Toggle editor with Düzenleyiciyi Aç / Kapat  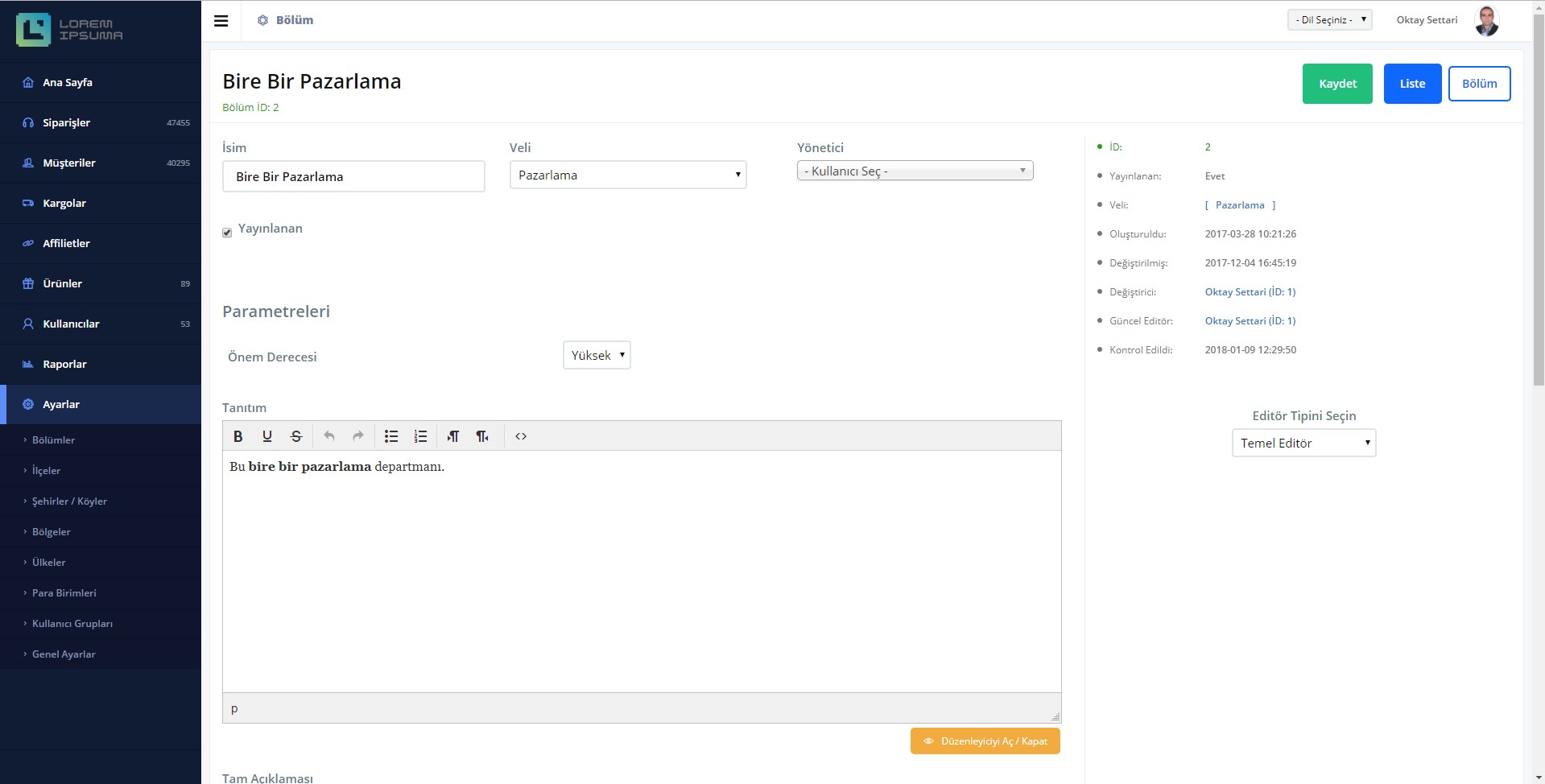[x=985, y=741]
